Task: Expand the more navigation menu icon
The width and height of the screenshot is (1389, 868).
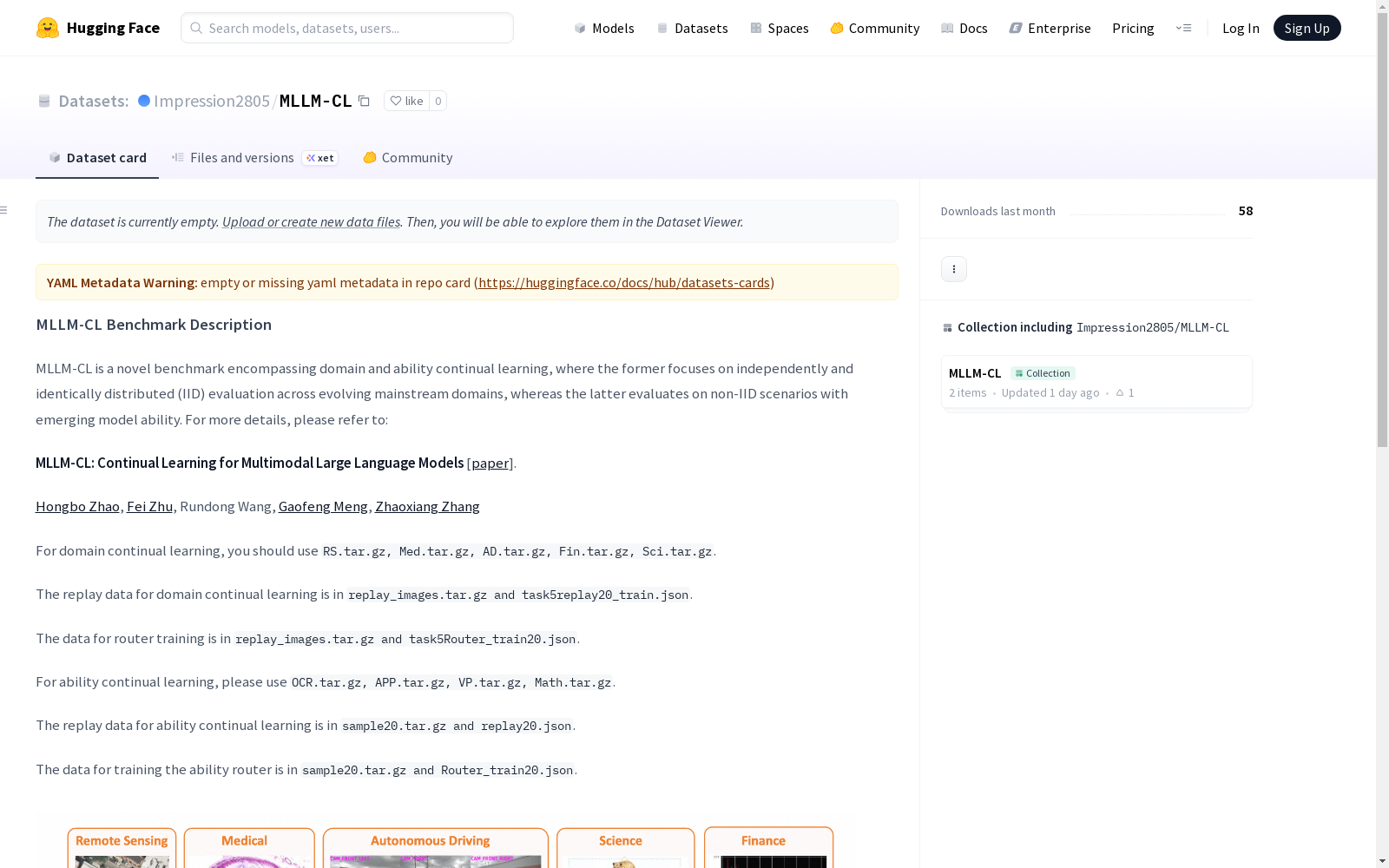Action: (1183, 28)
